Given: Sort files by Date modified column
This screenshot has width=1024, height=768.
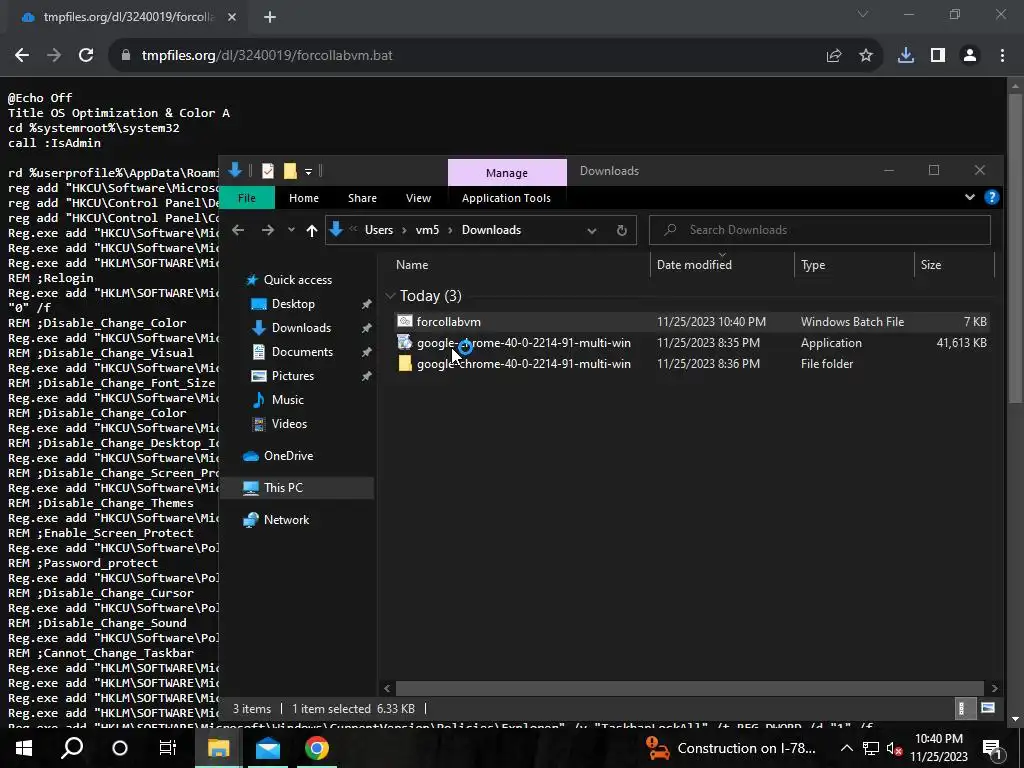Looking at the screenshot, I should click(x=694, y=264).
